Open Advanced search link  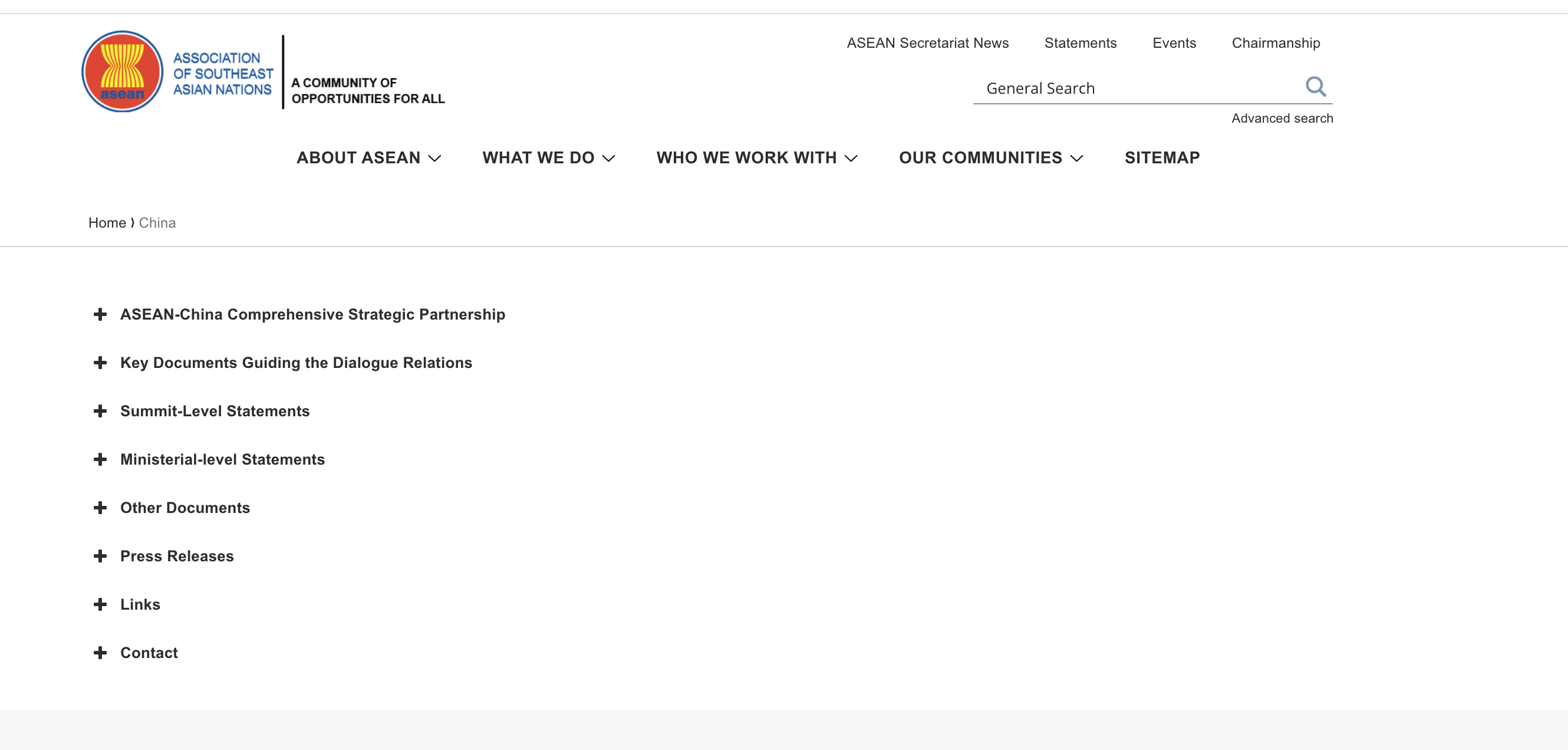click(1282, 118)
